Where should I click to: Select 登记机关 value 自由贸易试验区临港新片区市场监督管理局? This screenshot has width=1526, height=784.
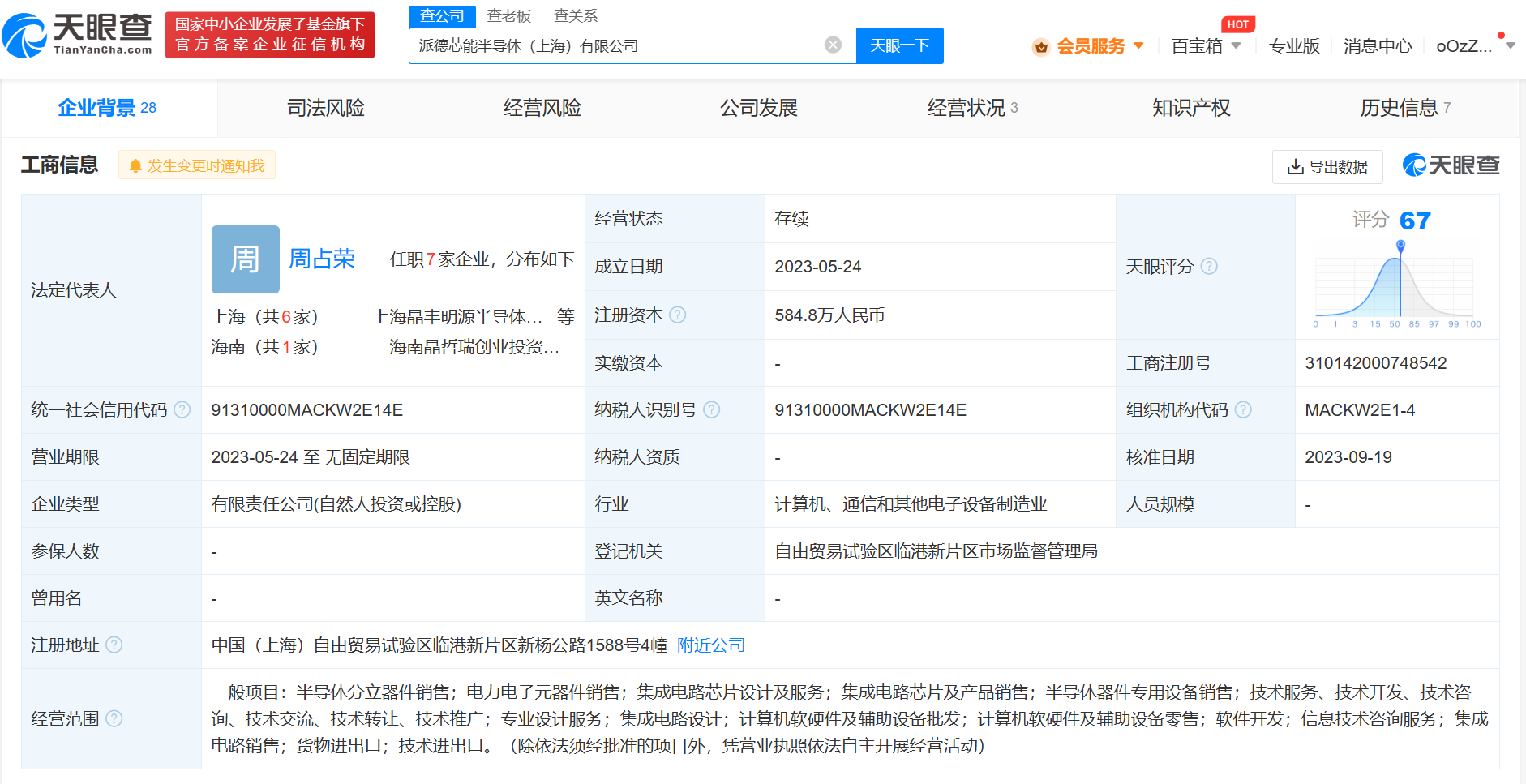[x=937, y=551]
